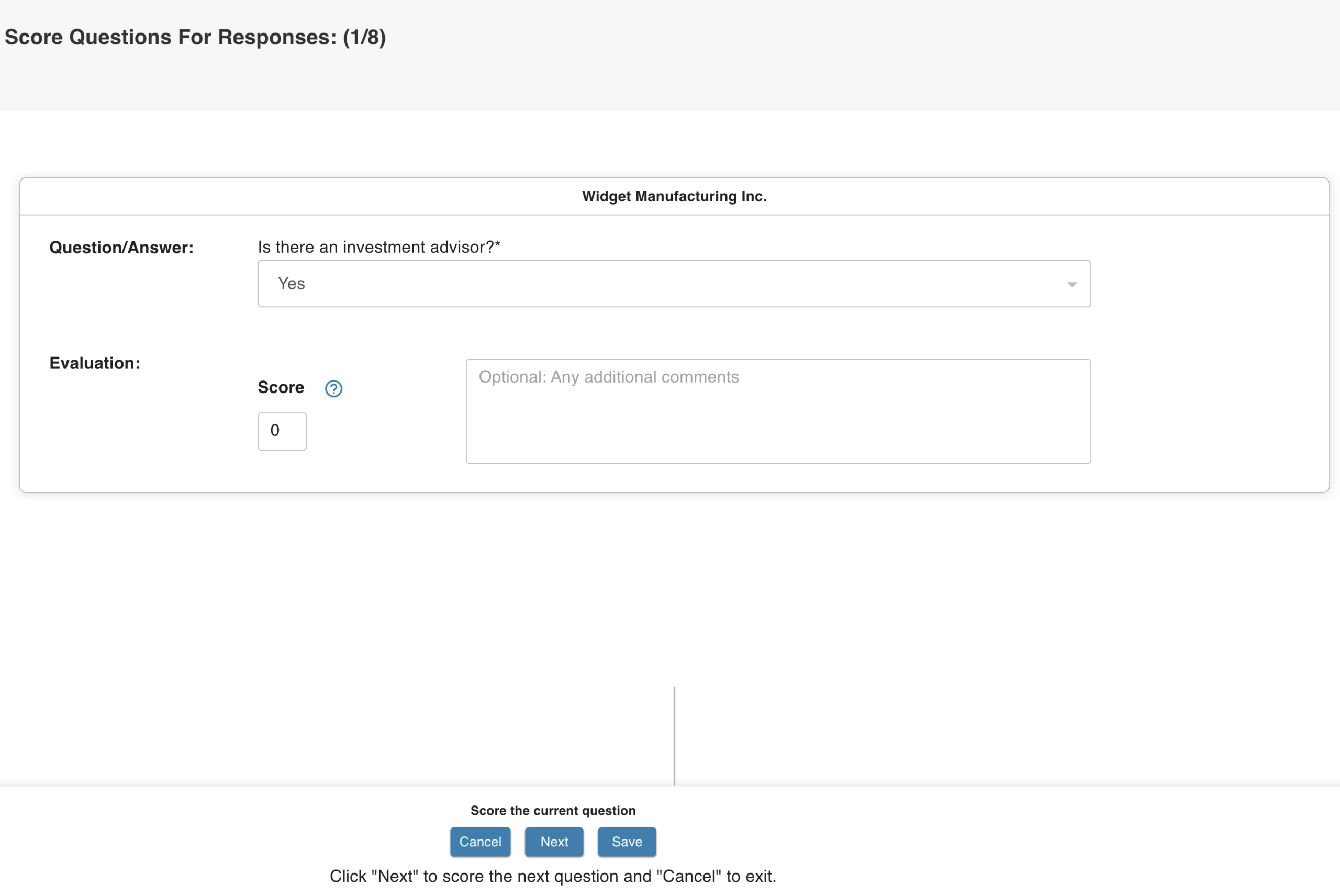Select the Widget Manufacturing Inc. panel header
The height and width of the screenshot is (896, 1340).
pyautogui.click(x=674, y=196)
